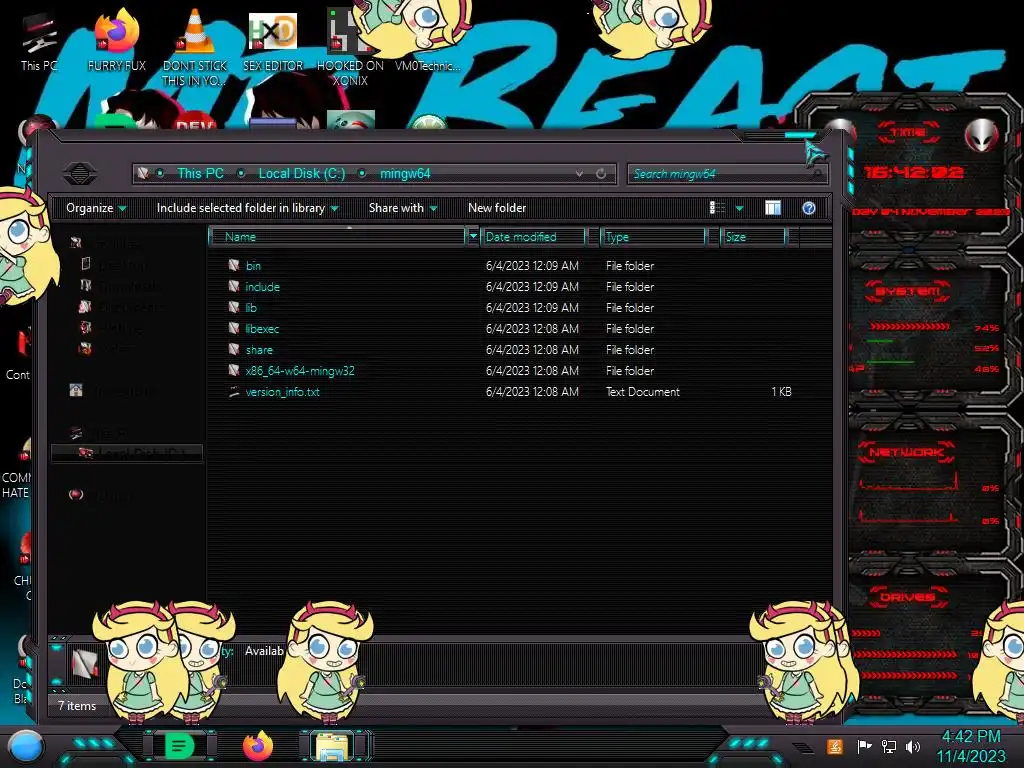The image size is (1024, 768).
Task: Launch the HxD hex editor desktop shortcut
Action: click(x=273, y=42)
